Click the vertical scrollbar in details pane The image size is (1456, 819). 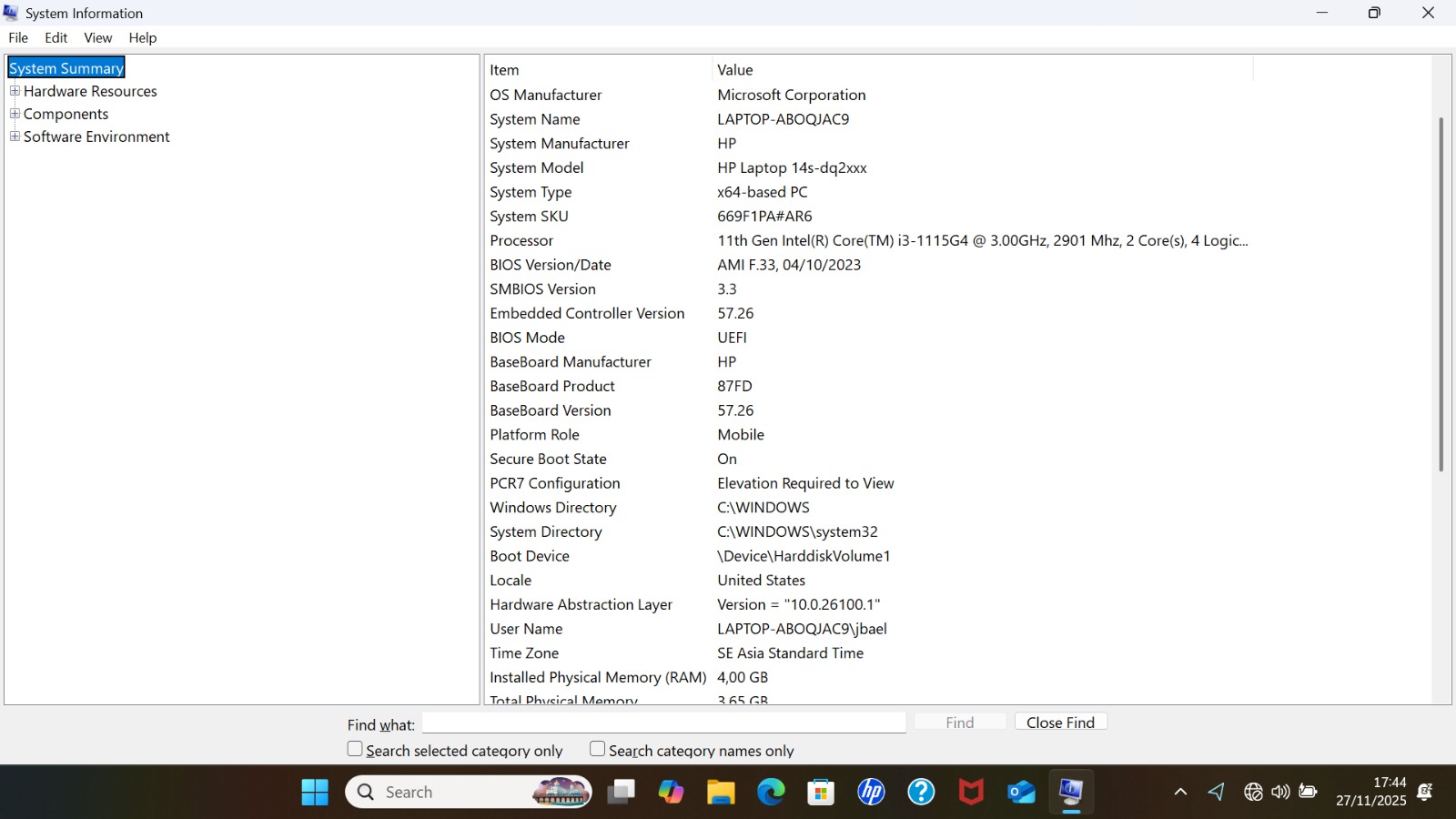1441,293
